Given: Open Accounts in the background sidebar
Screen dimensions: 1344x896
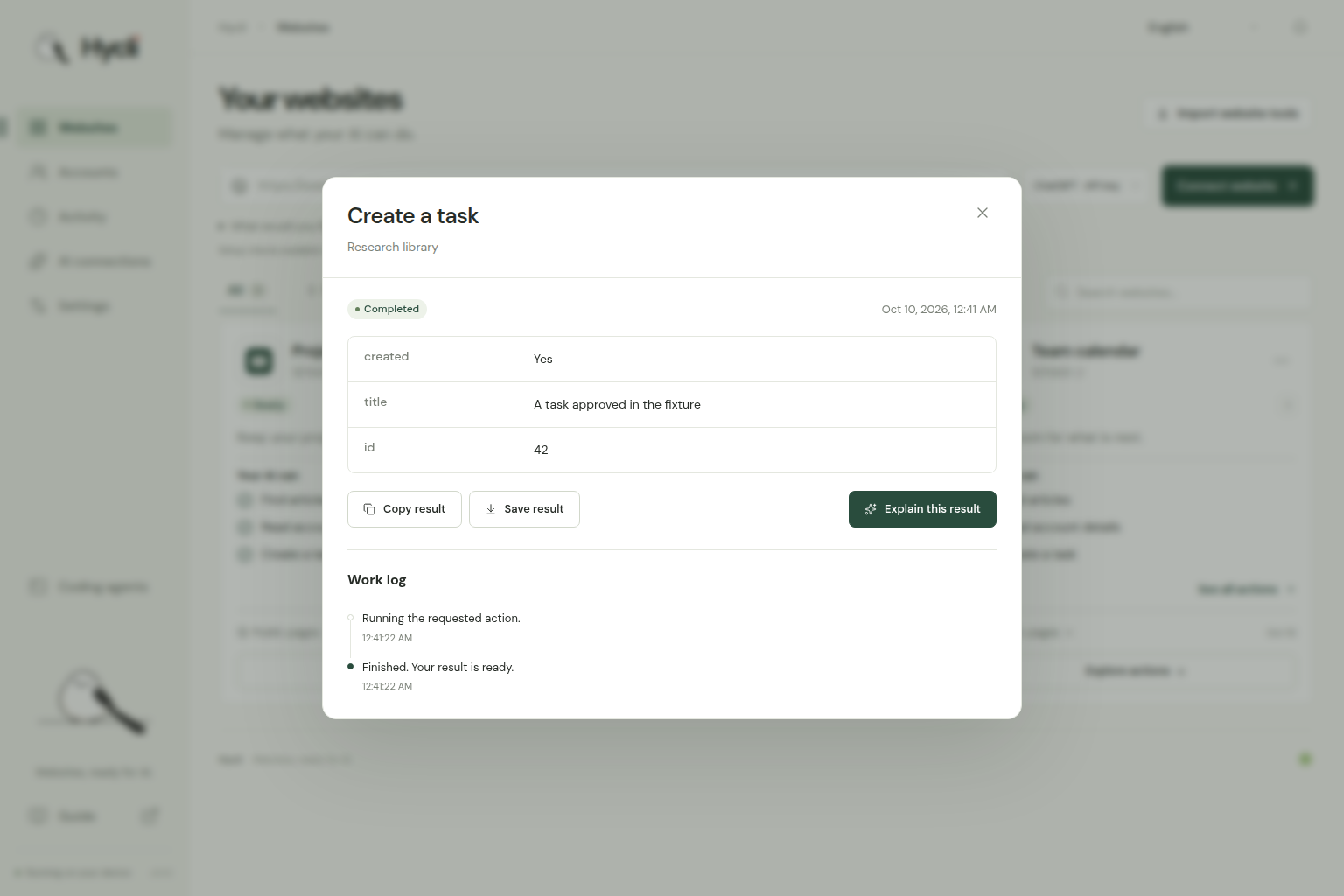Looking at the screenshot, I should (95, 172).
